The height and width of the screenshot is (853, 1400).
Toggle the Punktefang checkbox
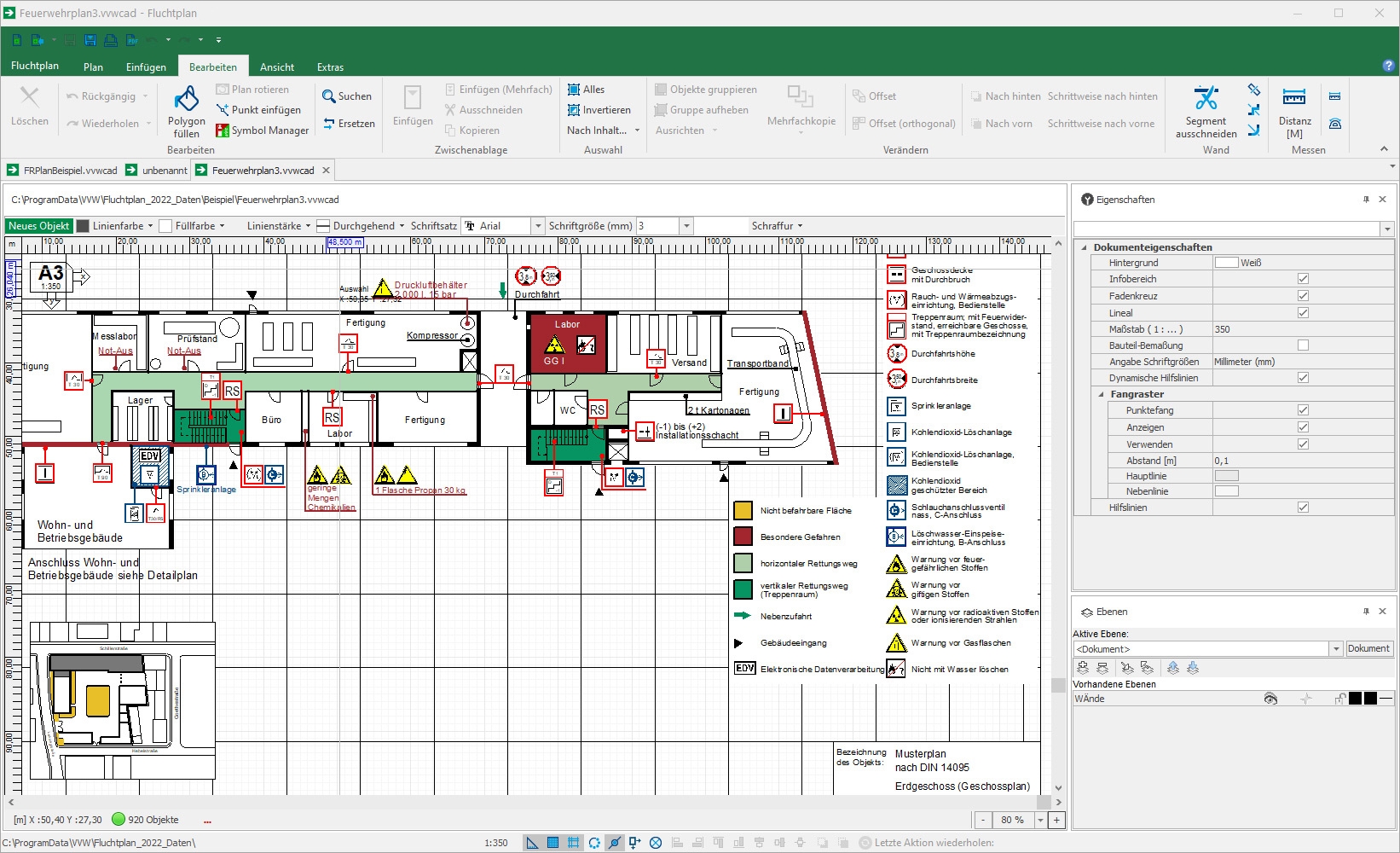[x=1303, y=410]
